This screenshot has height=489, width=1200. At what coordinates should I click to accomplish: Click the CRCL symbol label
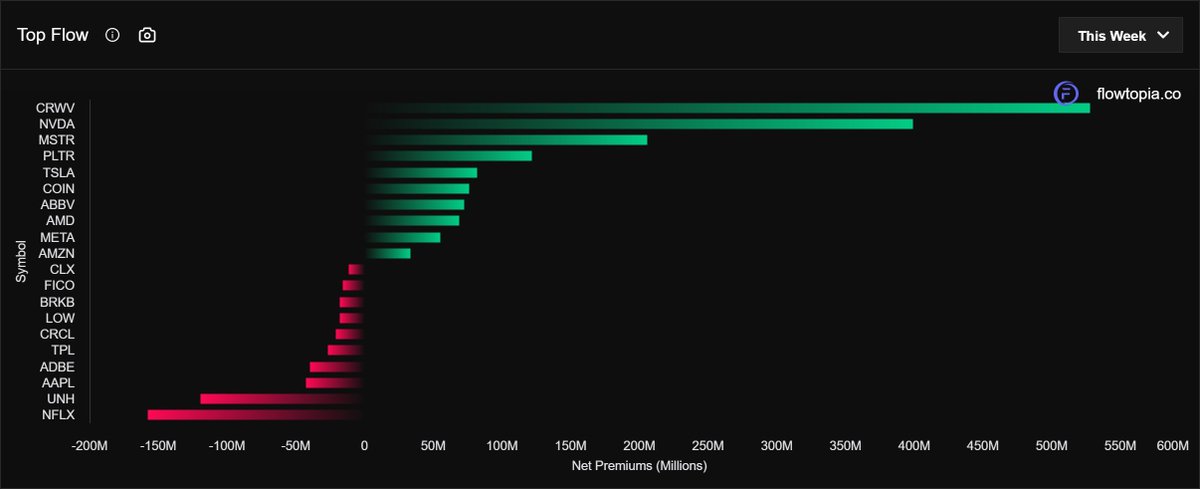[57, 334]
